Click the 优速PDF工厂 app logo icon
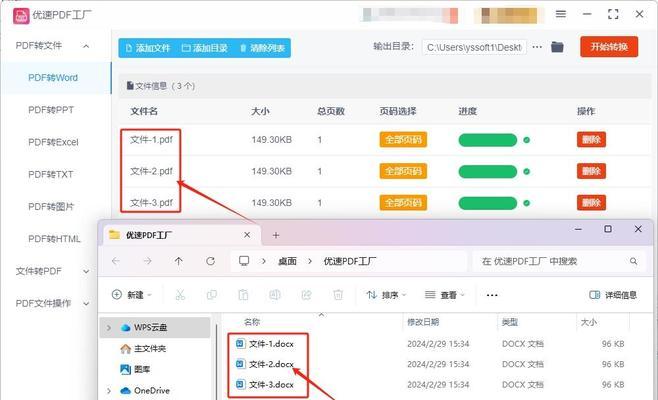The width and height of the screenshot is (658, 400). point(21,16)
